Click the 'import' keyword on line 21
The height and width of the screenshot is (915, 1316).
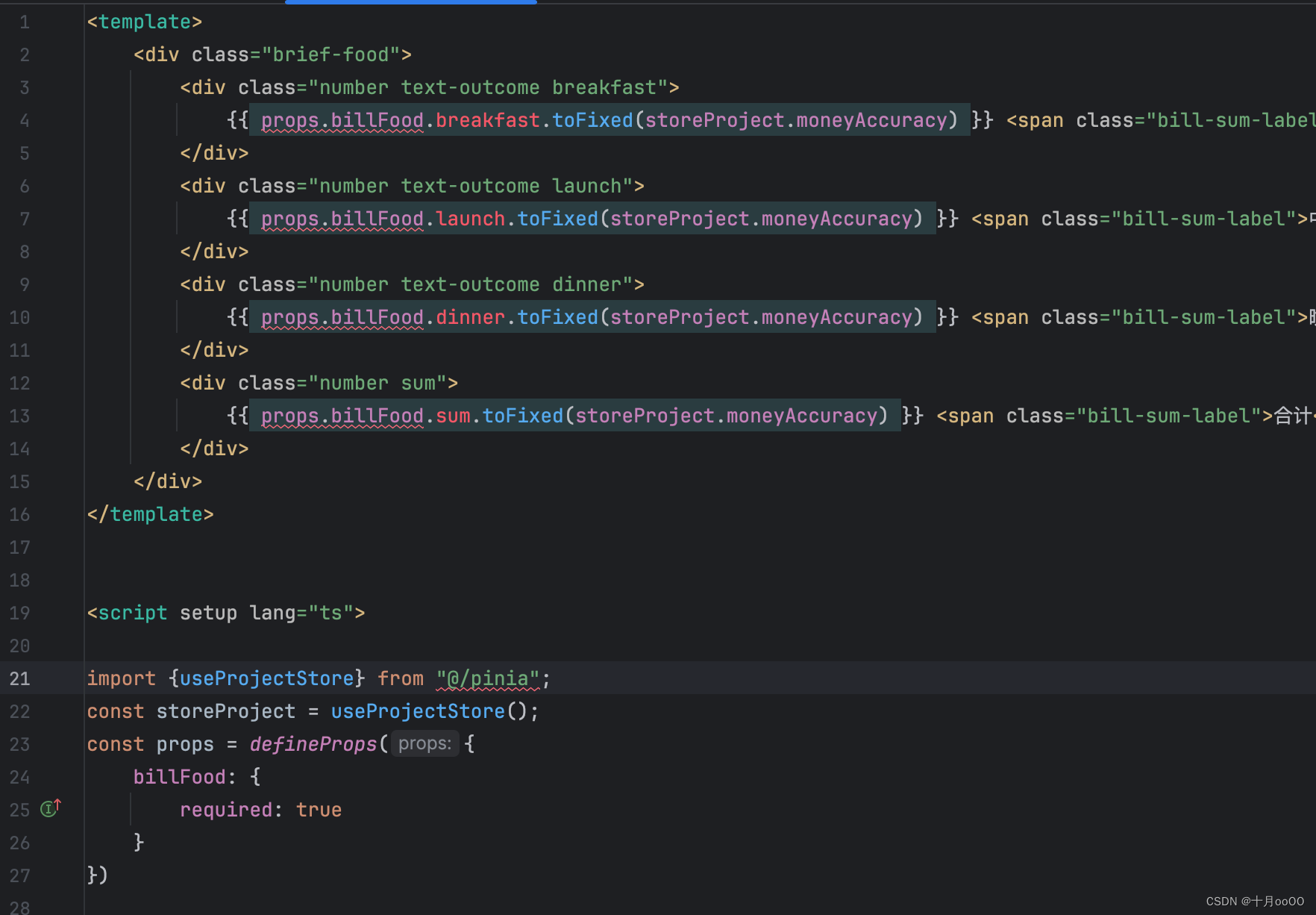[122, 678]
